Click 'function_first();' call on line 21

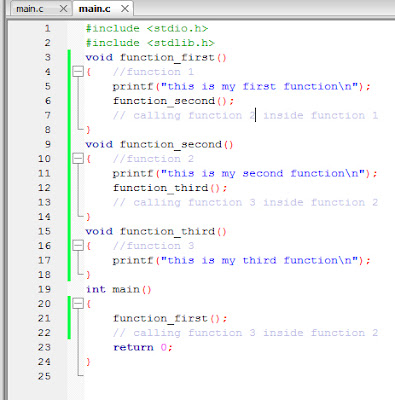170,319
